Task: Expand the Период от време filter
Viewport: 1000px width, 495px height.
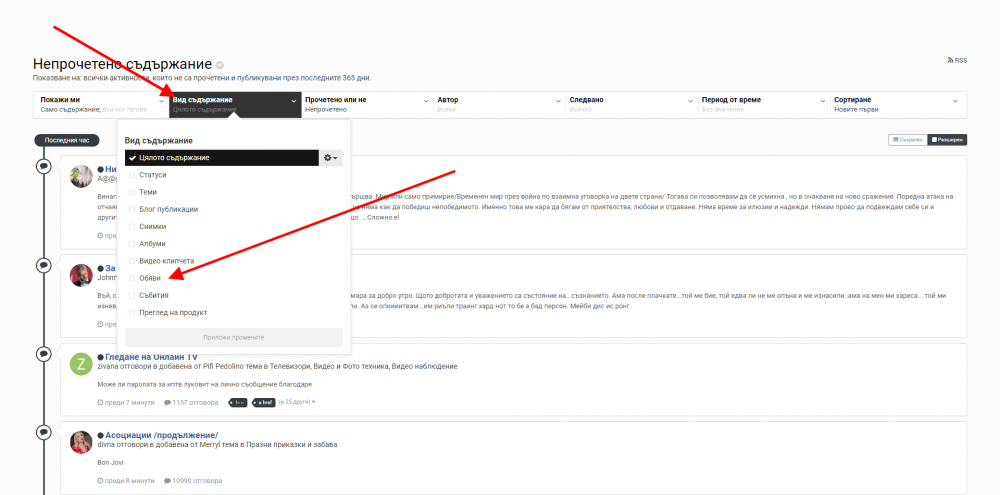Action: click(x=765, y=105)
